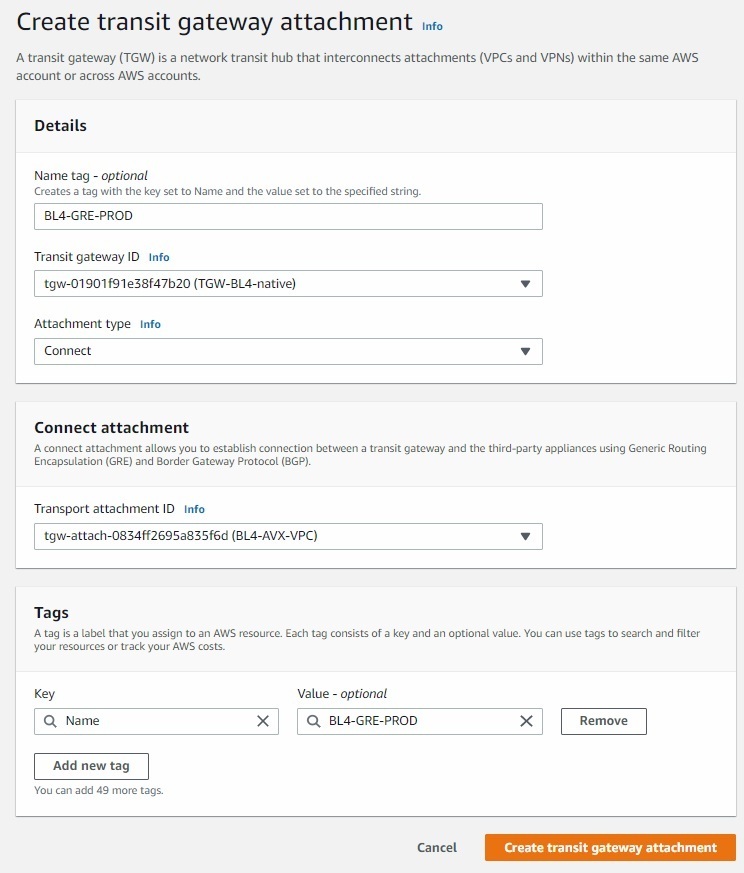Open Info link beside page title

click(432, 26)
